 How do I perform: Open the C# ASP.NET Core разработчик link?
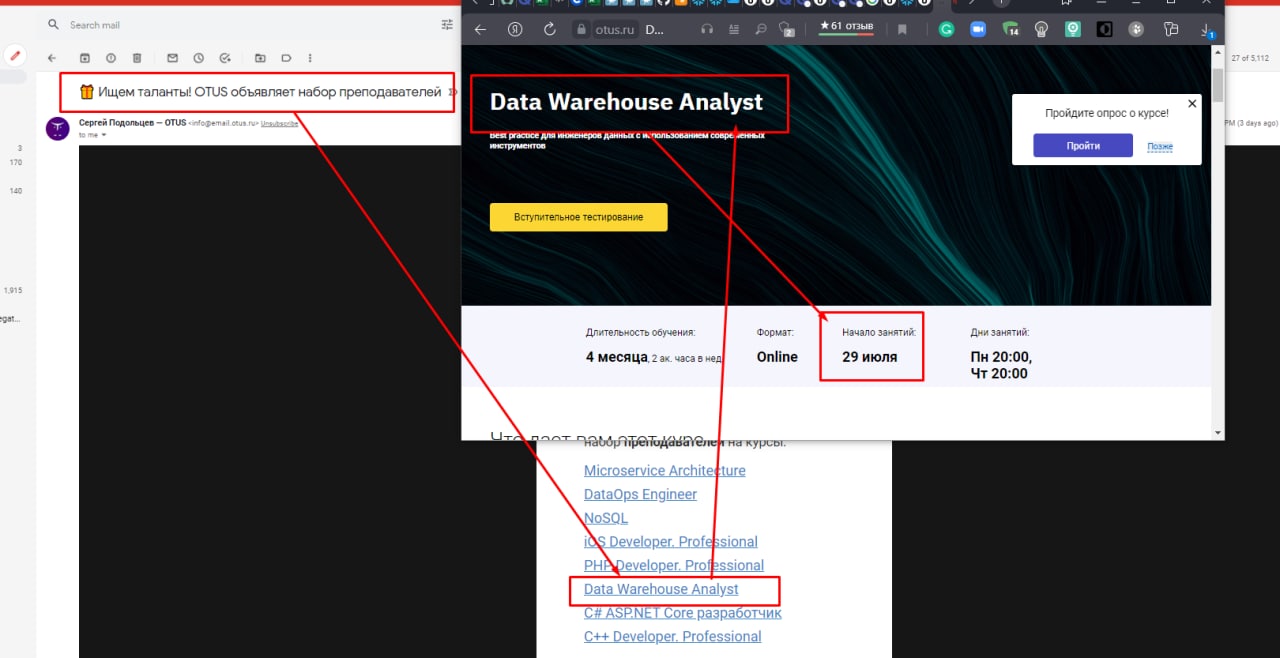click(683, 613)
